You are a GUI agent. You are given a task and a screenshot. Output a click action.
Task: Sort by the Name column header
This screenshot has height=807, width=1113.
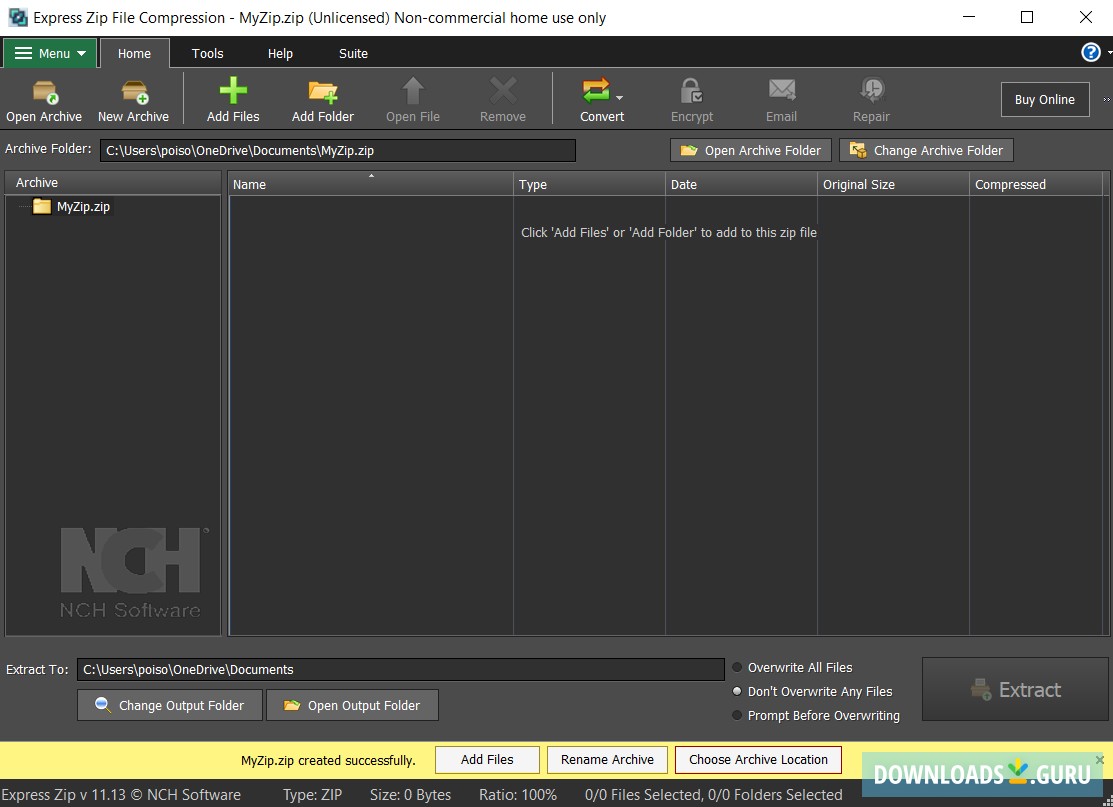370,184
